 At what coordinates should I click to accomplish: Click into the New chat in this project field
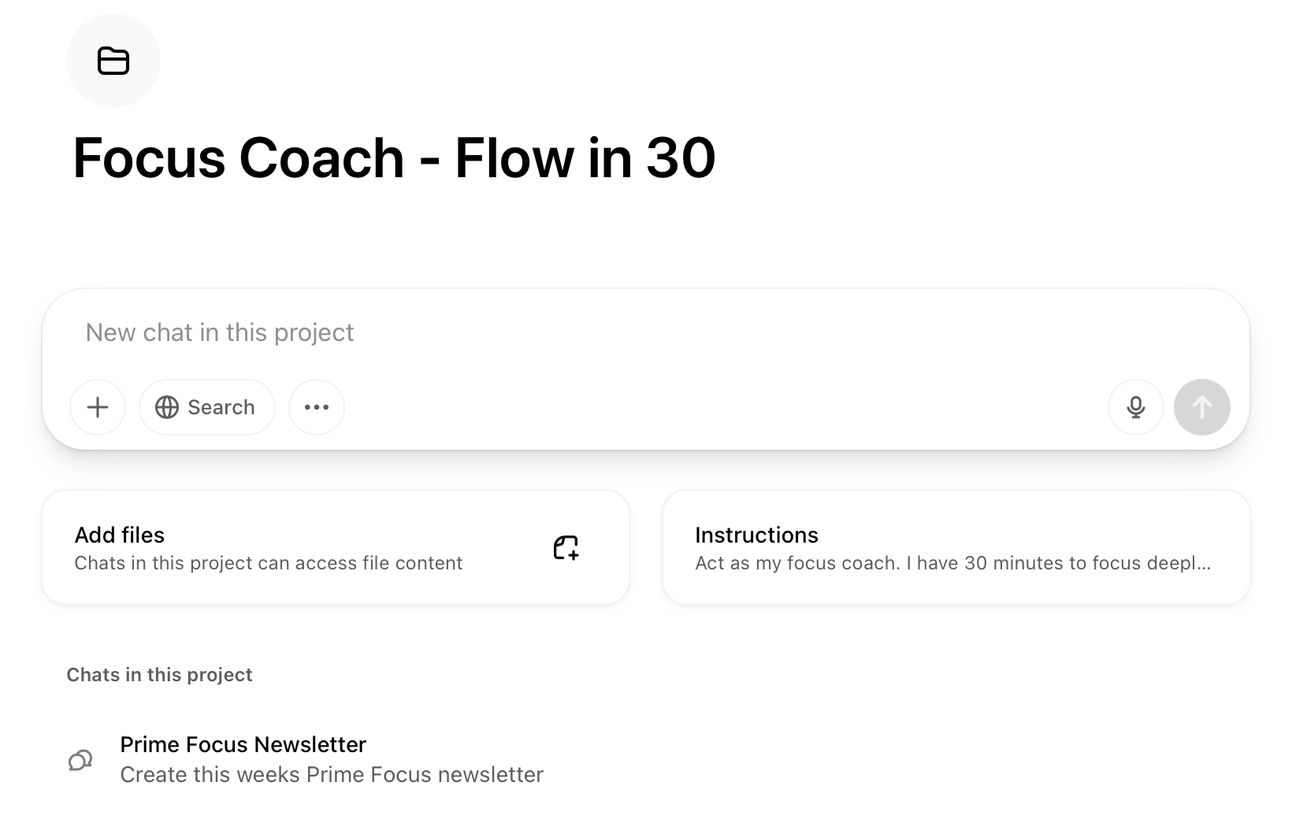point(600,333)
